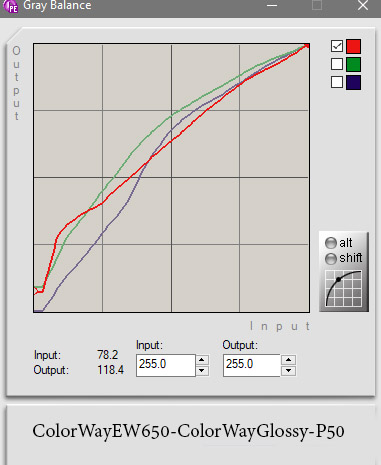
Task: Close the Gray Balance window
Action: [363, 6]
